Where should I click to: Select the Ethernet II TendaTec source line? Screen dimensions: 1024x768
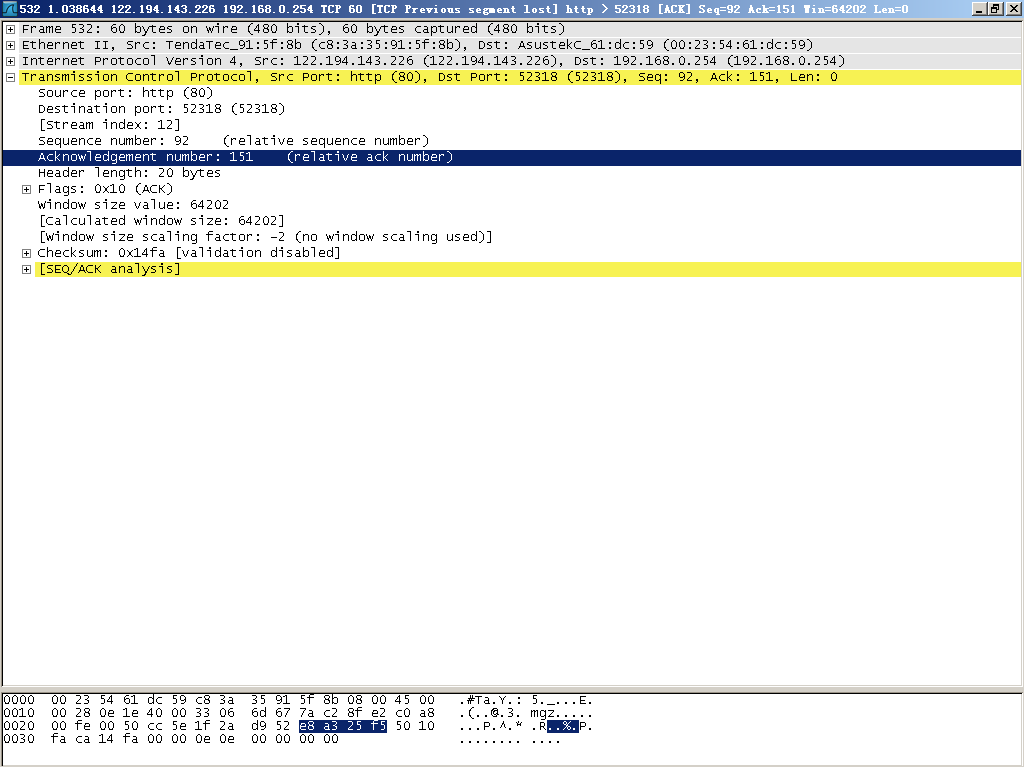(417, 45)
